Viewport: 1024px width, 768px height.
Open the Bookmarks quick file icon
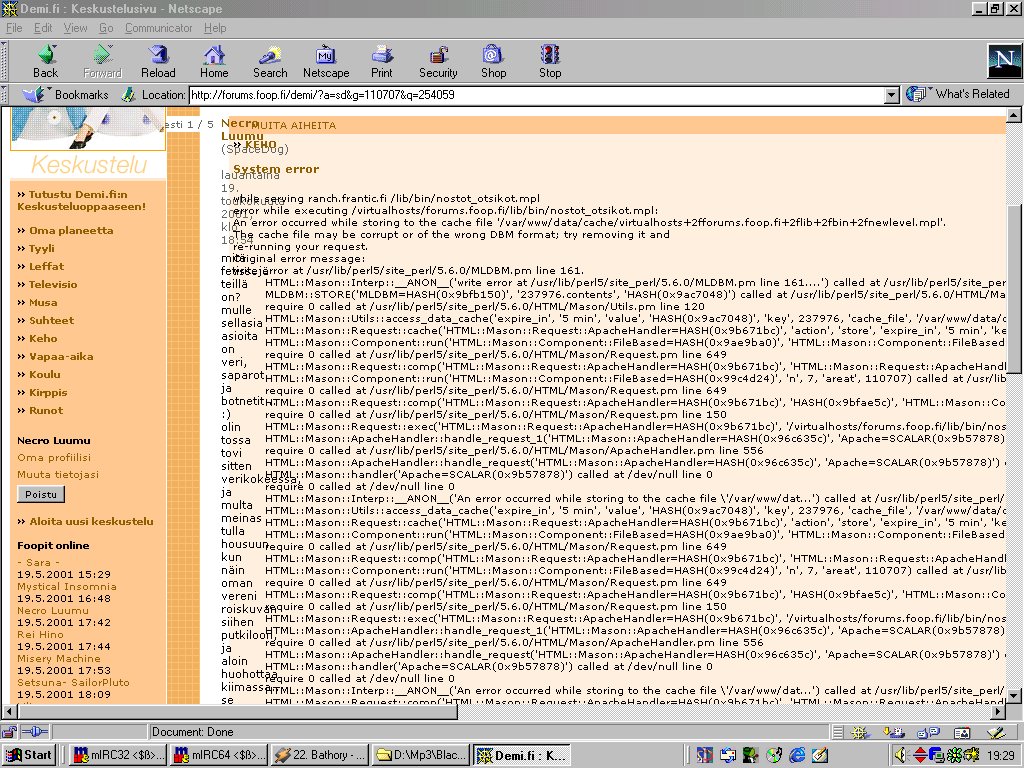(x=34, y=94)
